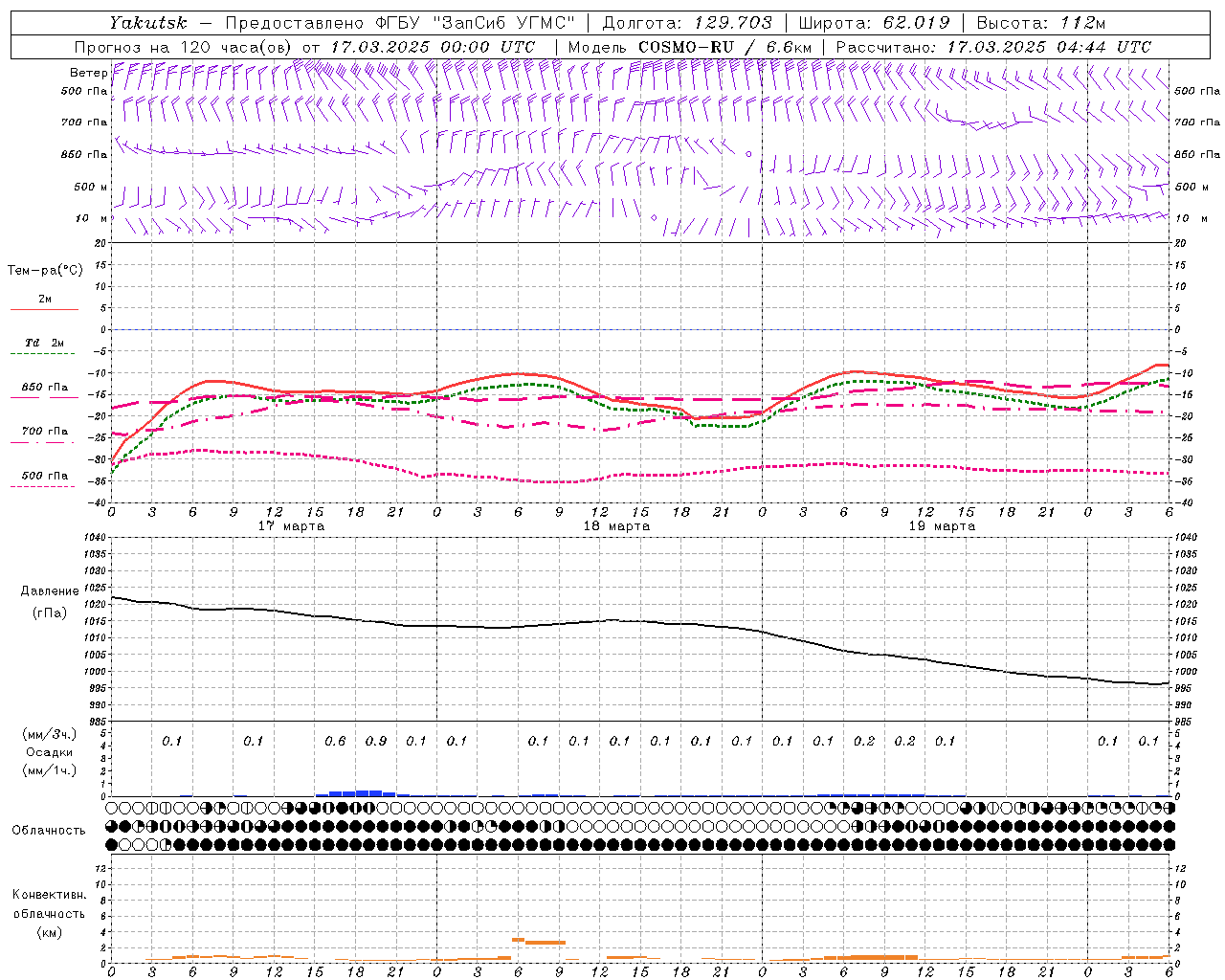1225x980 pixels.
Task: Select the Модель COSMO-RU / 6.6км text
Action: click(x=689, y=47)
